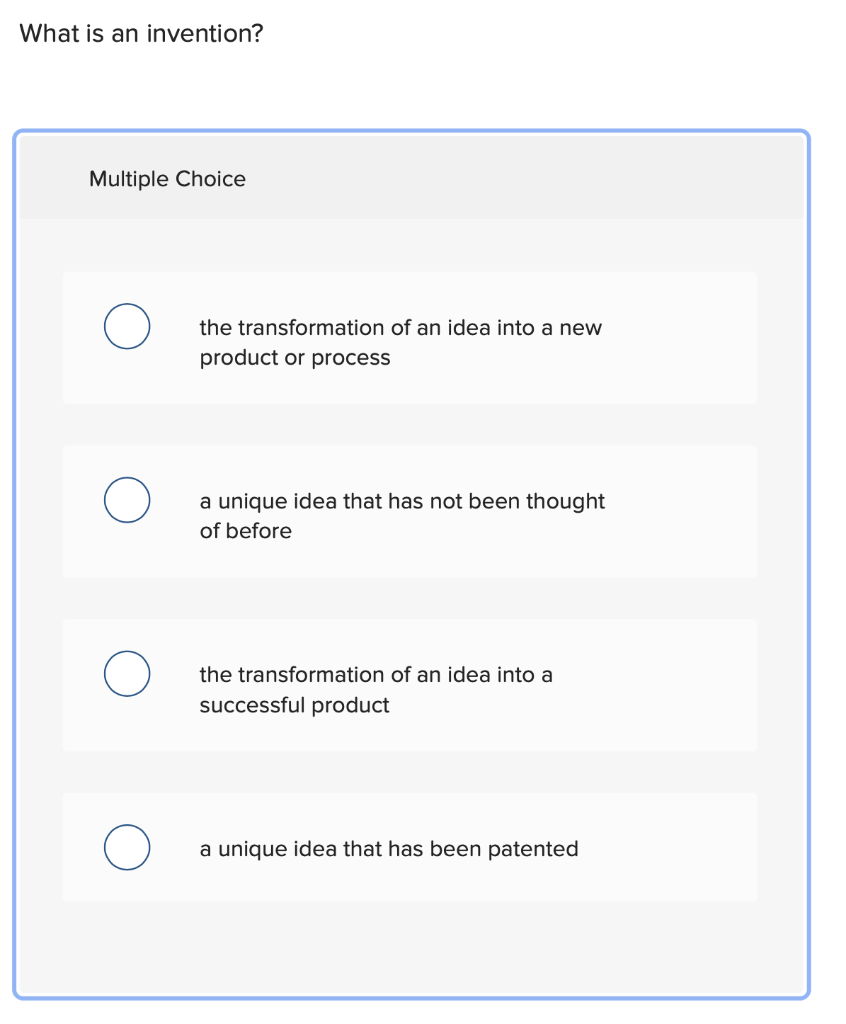Click the word 'patented' in the last answer
Viewport: 846px width, 1024px height.
[539, 848]
